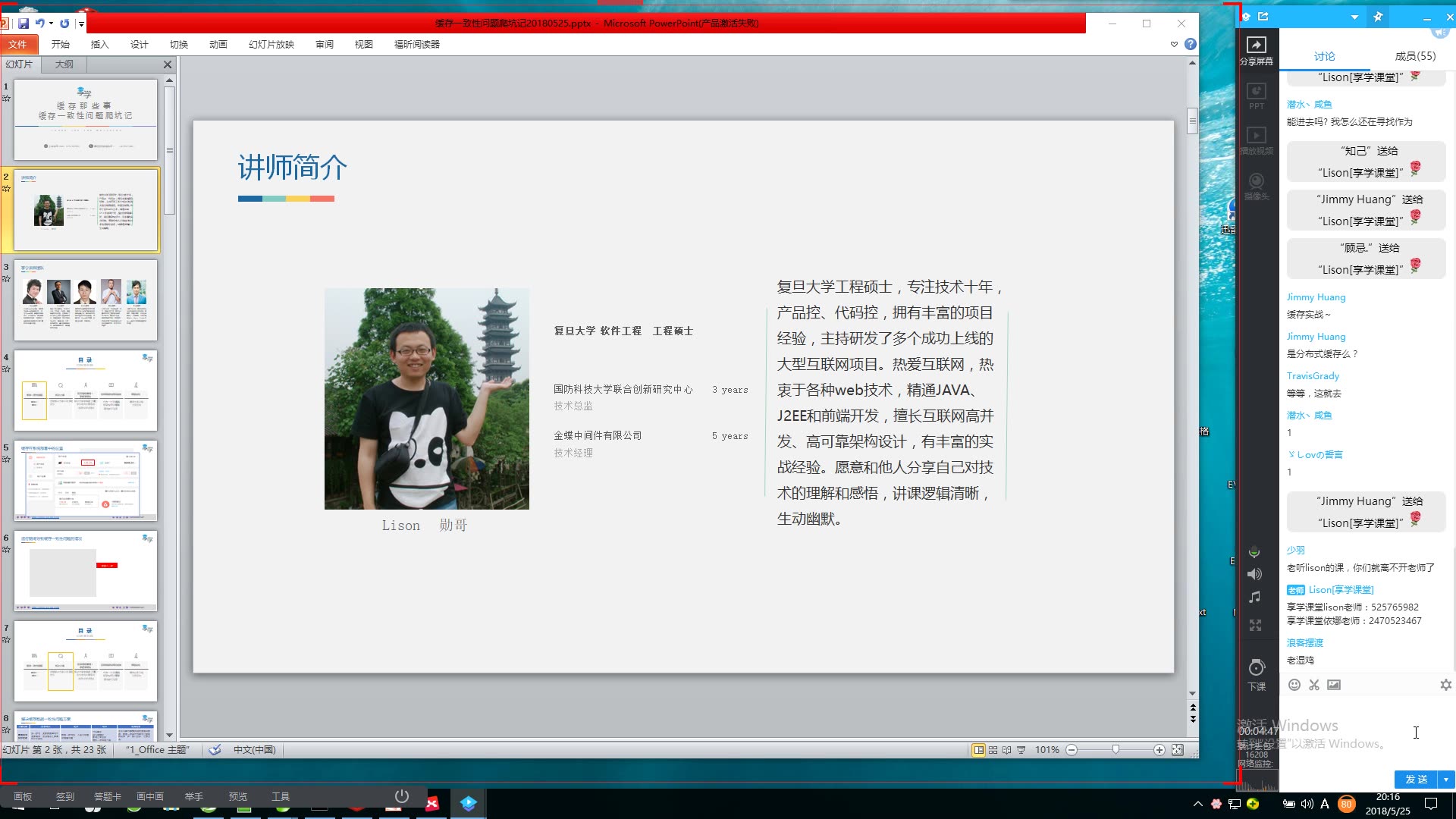1456x819 pixels.
Task: Click the PPT icon in classroom sidebar
Action: pyautogui.click(x=1257, y=96)
